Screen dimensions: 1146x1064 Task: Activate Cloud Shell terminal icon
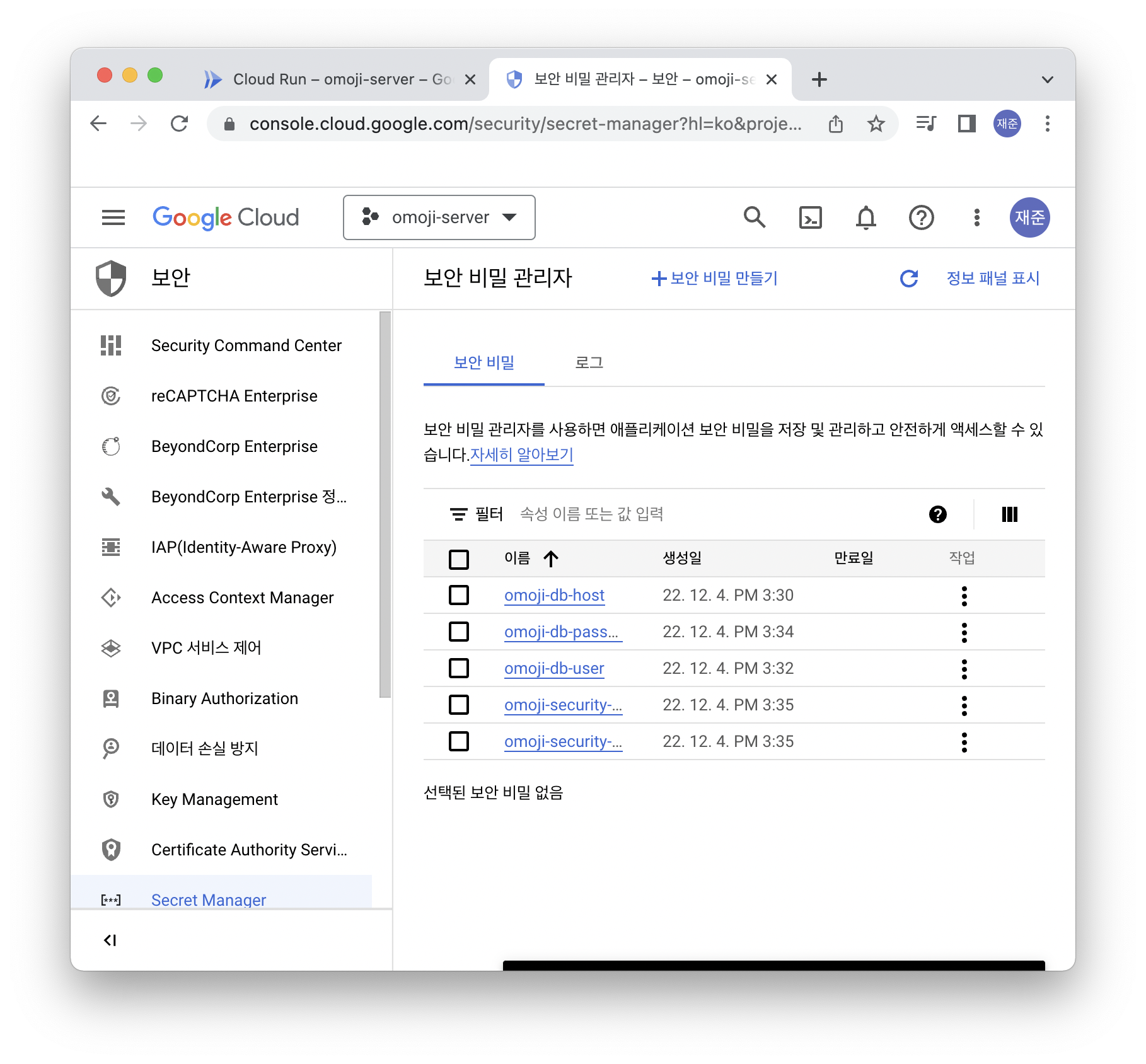click(811, 217)
